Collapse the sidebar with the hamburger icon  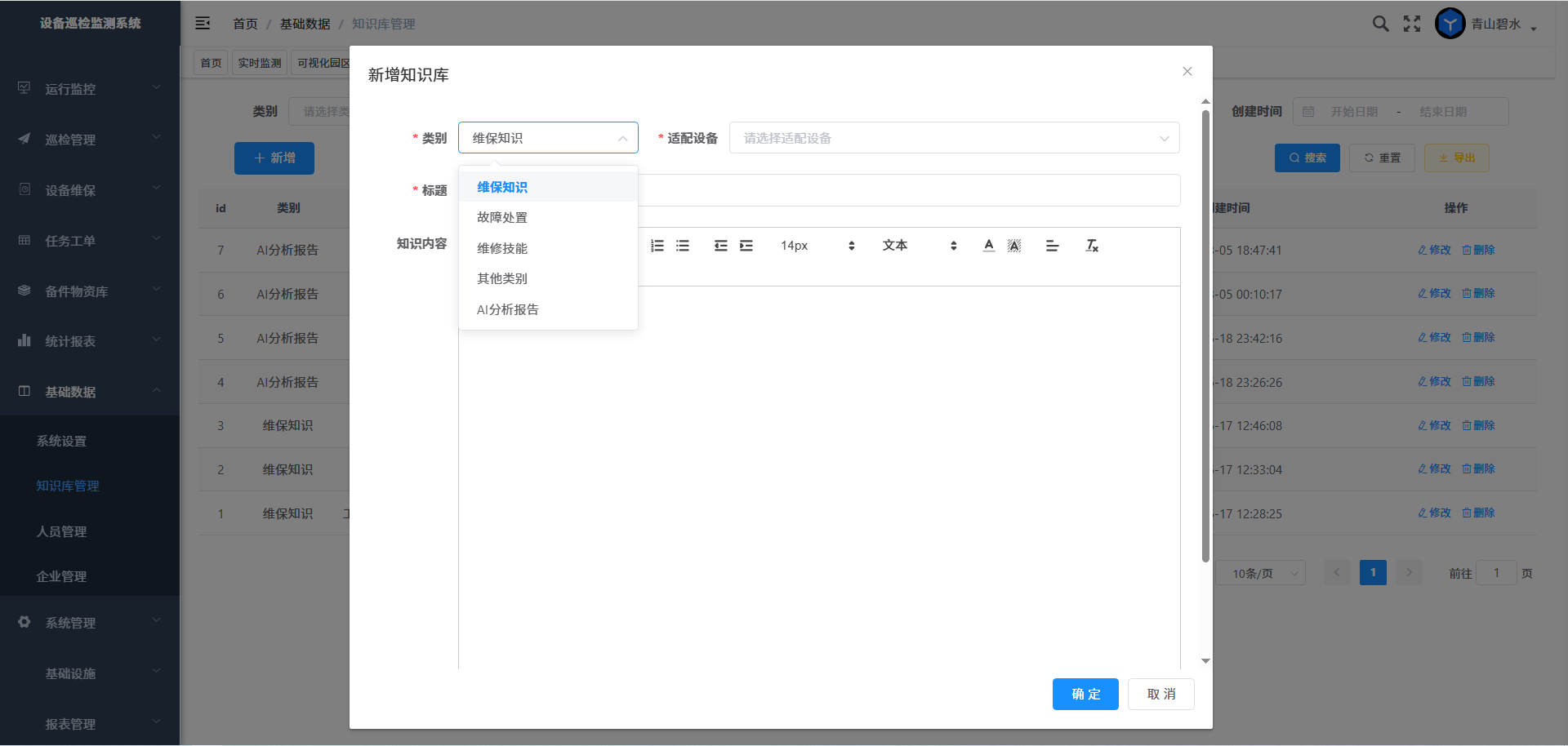(203, 24)
